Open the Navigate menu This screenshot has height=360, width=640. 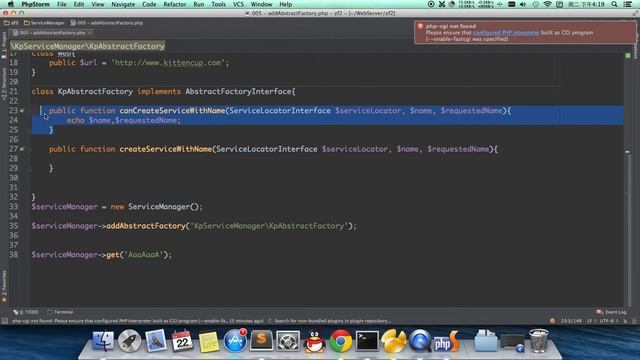[123, 4]
